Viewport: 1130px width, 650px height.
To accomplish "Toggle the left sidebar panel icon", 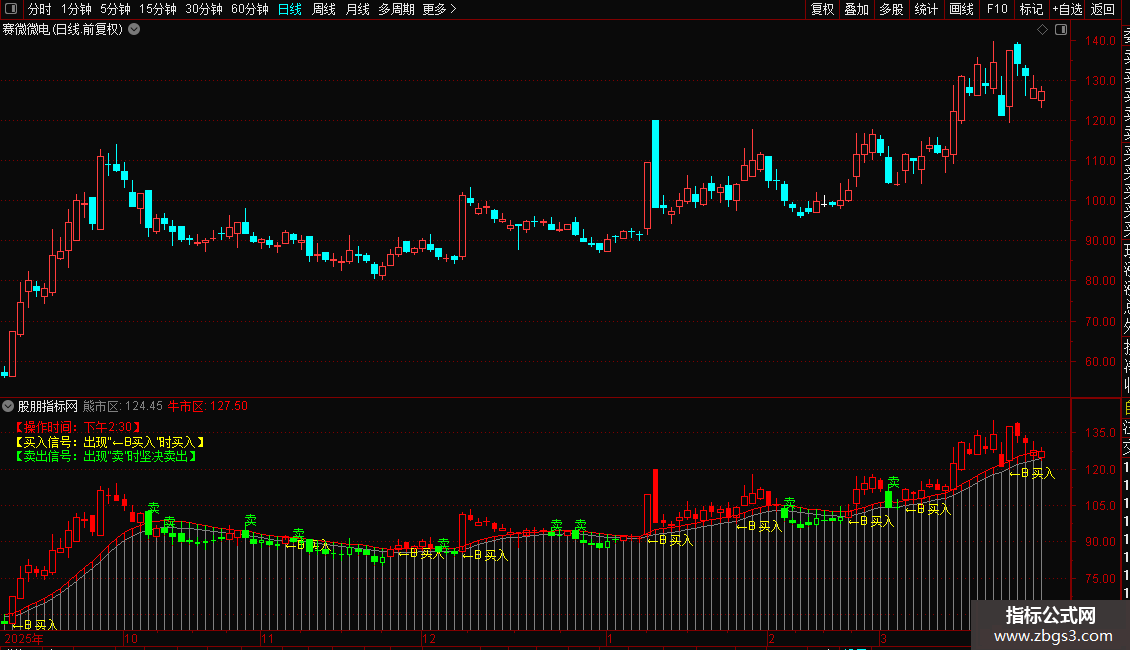I will [11, 9].
